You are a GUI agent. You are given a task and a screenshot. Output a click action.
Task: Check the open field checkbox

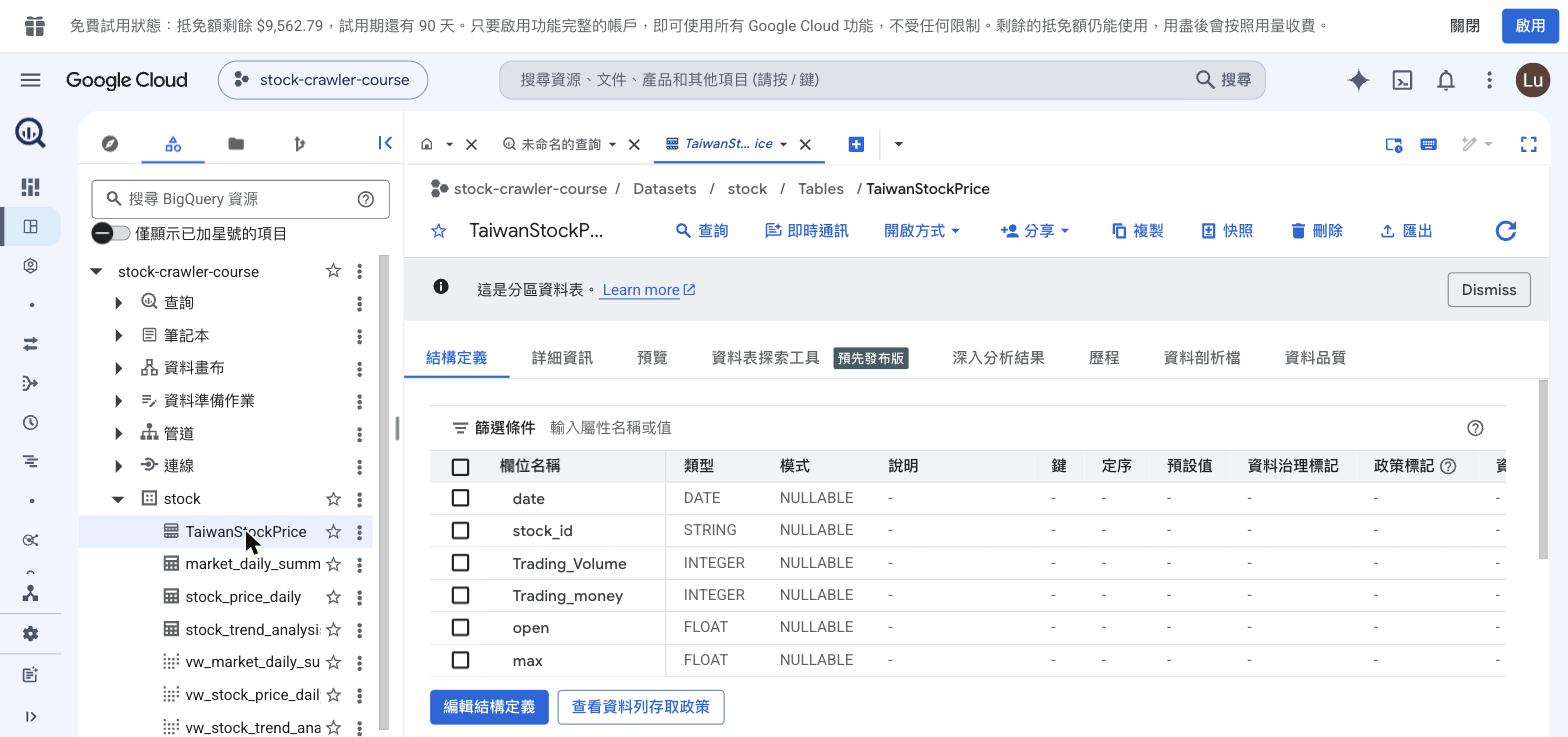tap(460, 628)
